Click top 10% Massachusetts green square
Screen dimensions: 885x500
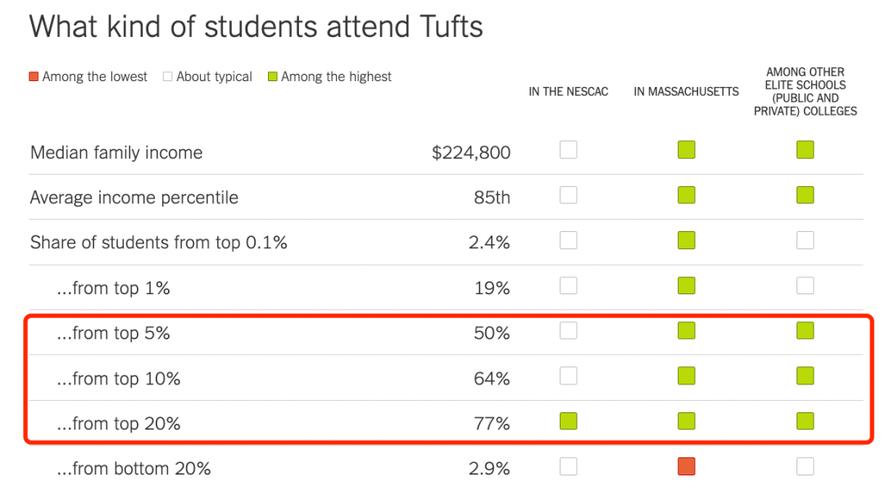click(686, 376)
